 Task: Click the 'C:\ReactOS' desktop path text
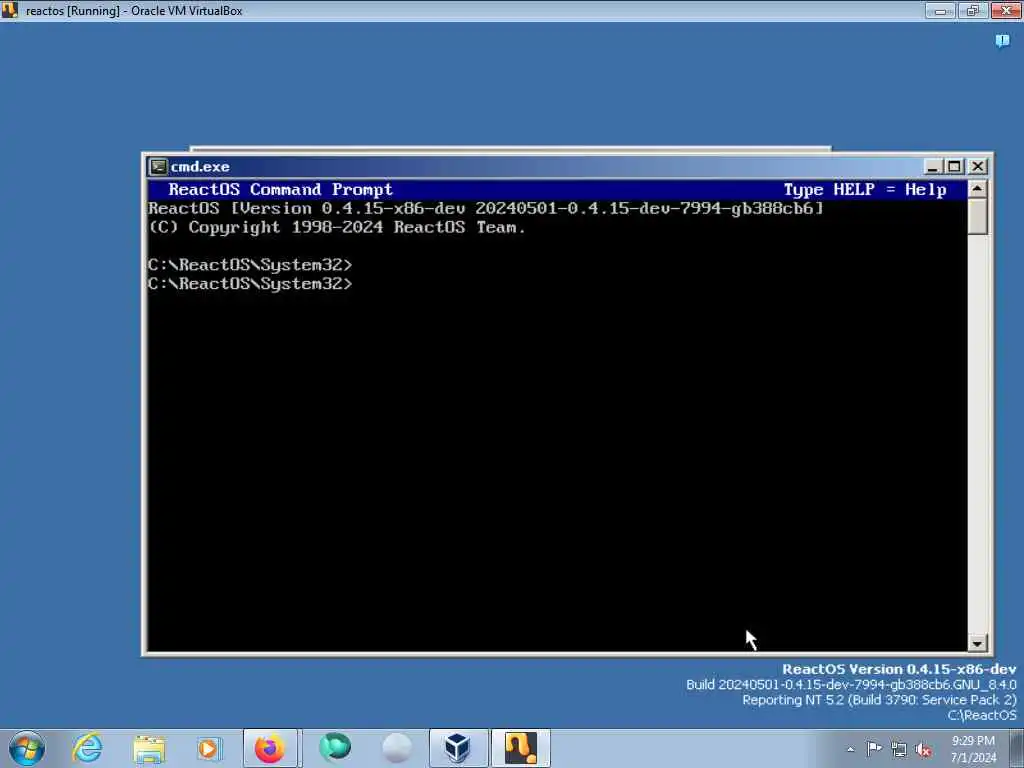coord(982,715)
